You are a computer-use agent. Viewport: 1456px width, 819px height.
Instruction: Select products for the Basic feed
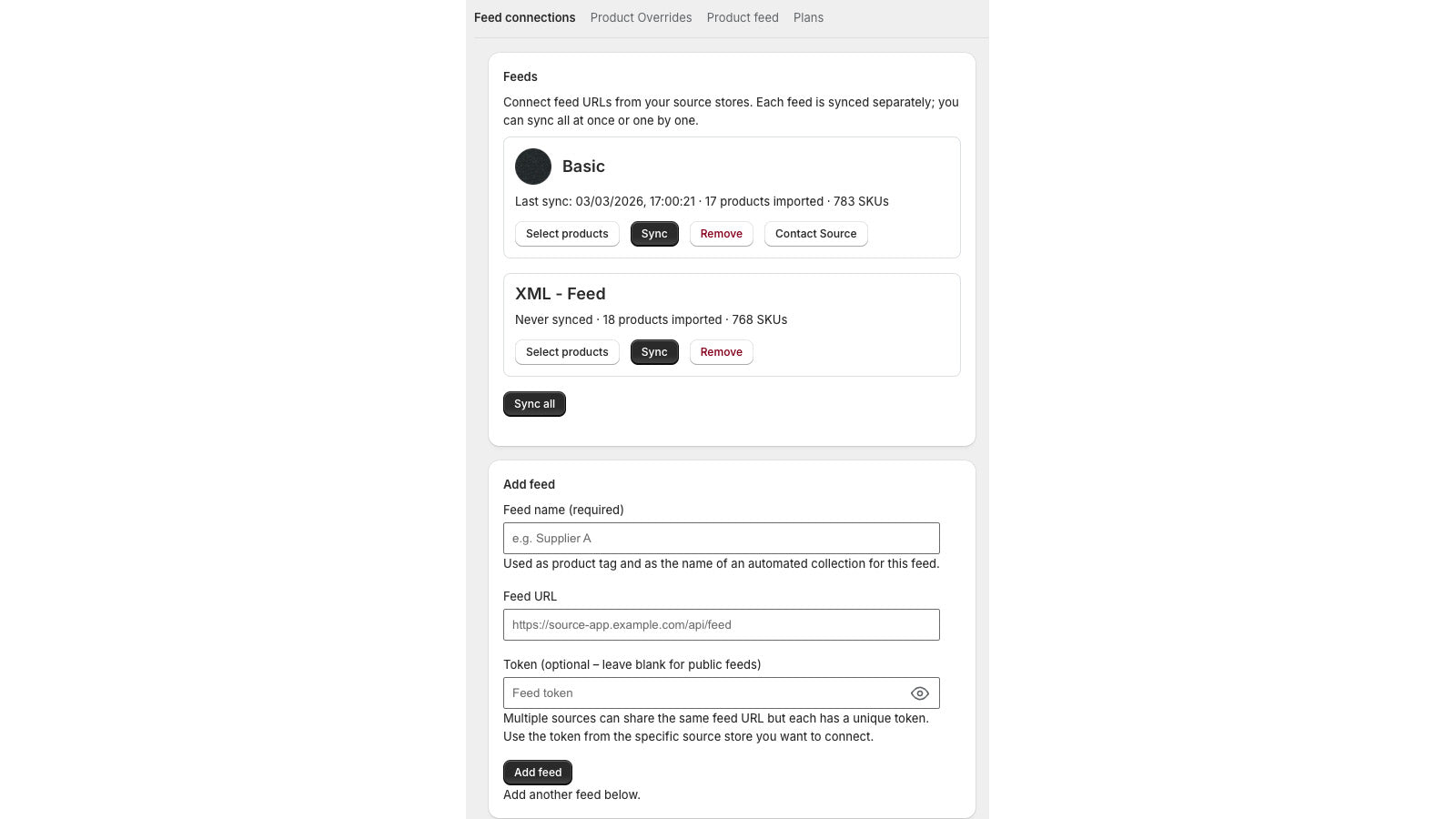point(567,234)
